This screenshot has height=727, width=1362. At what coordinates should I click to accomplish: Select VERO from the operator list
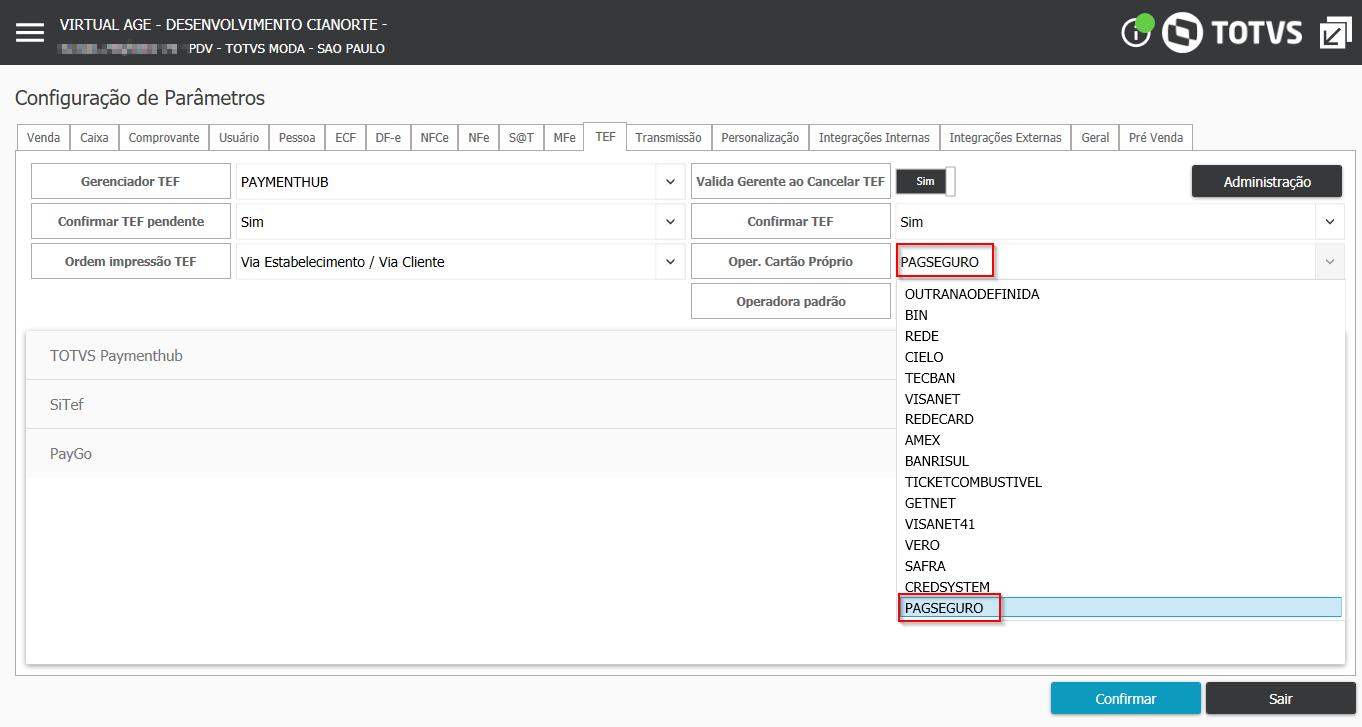pos(1120,545)
